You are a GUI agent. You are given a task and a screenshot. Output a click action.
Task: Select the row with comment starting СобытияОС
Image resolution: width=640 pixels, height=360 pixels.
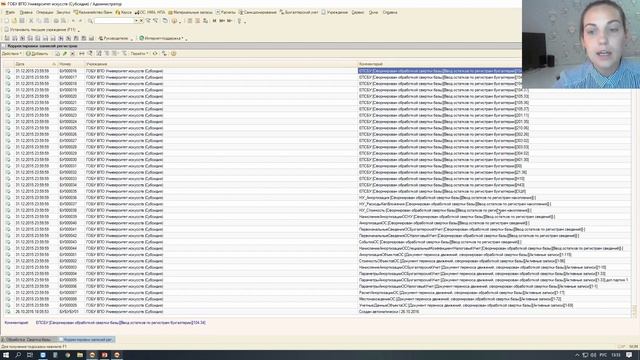pyautogui.click(x=316, y=242)
